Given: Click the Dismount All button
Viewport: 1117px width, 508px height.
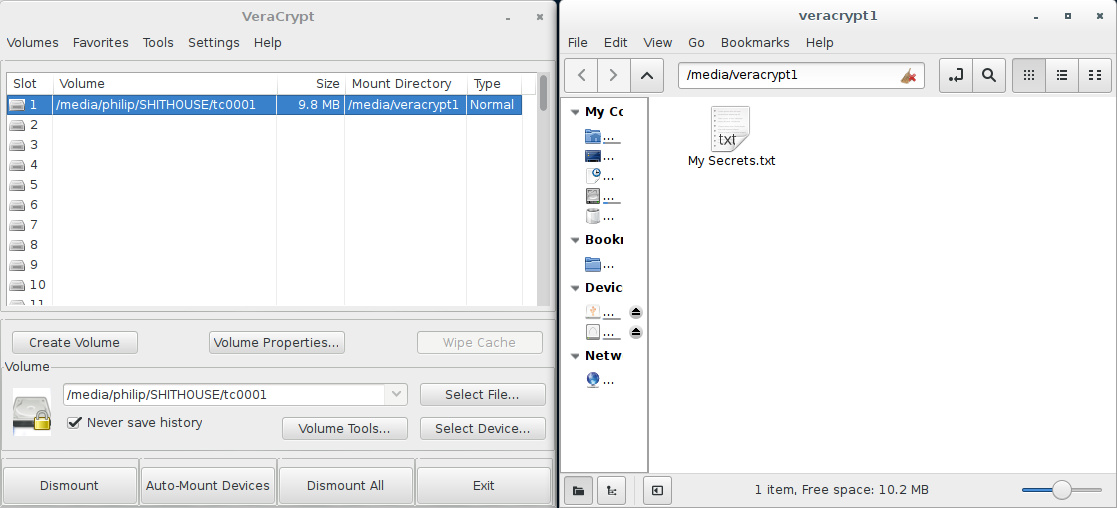Looking at the screenshot, I should coord(346,485).
